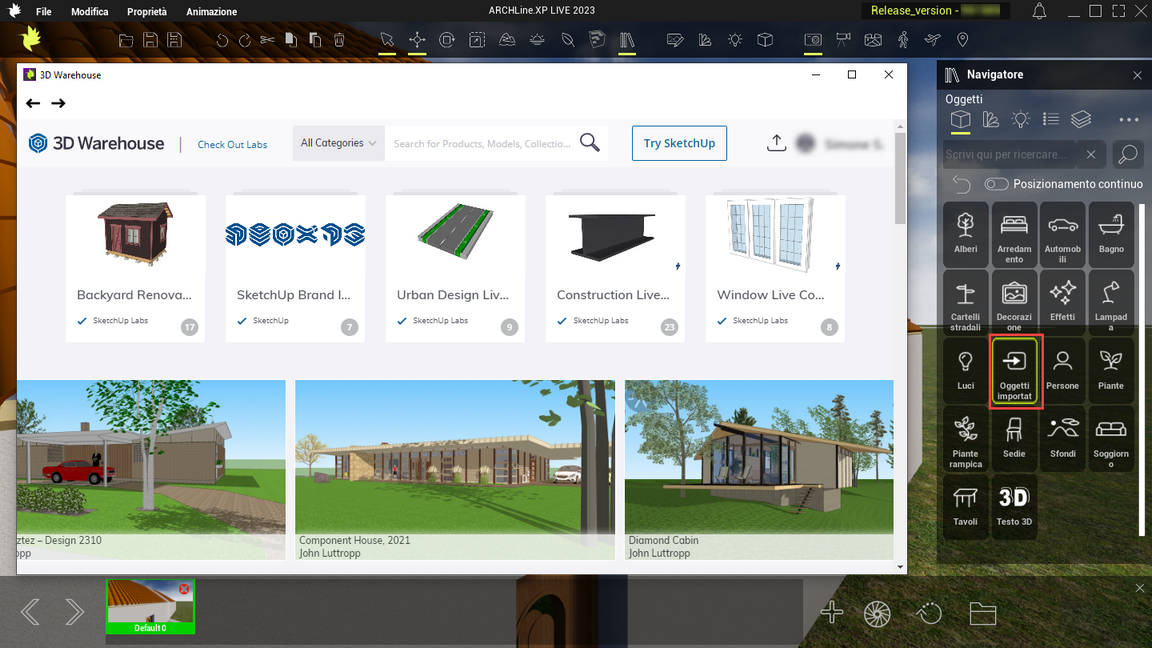Screen dimensions: 1152x648
Task: Open the Arredamento object category
Action: 1014,235
